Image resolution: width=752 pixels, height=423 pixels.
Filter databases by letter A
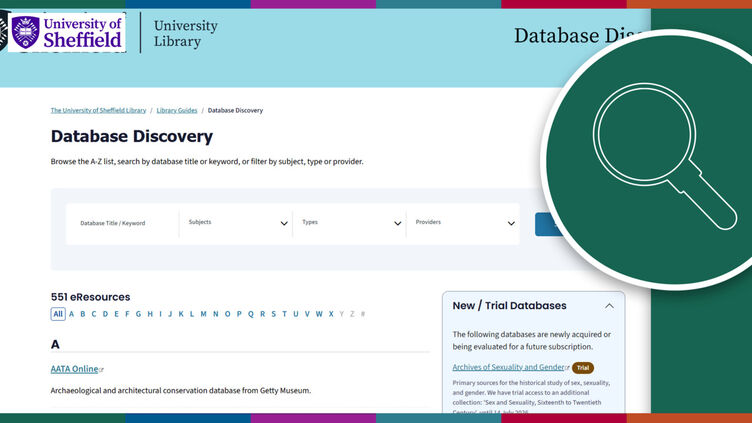[71, 314]
